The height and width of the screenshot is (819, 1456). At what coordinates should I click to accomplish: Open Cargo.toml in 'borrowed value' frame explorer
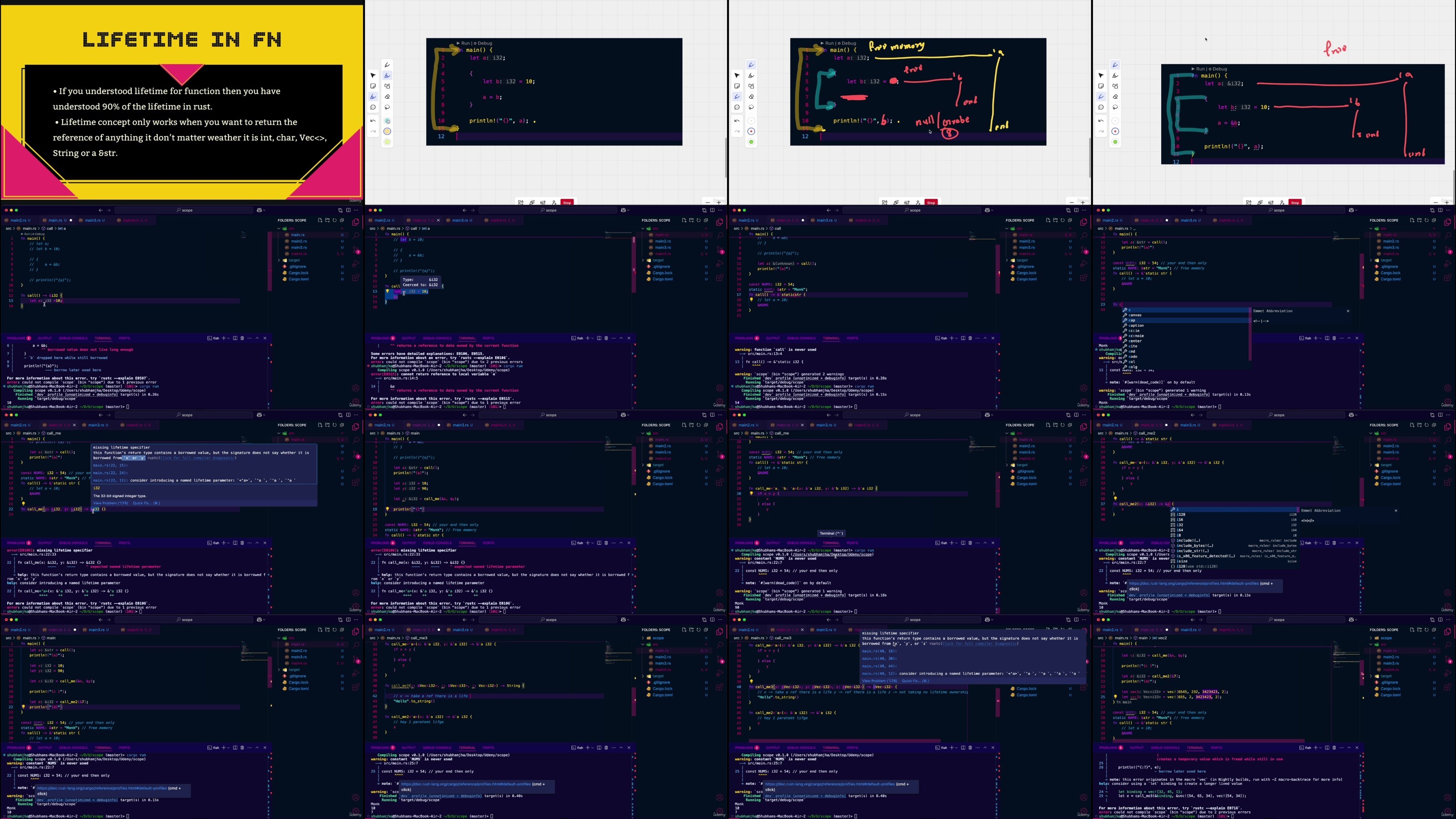[298, 279]
